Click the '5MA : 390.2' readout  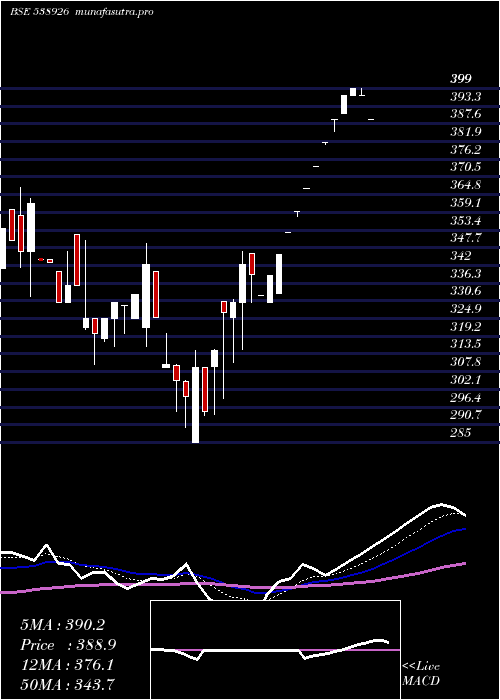(x=62, y=625)
